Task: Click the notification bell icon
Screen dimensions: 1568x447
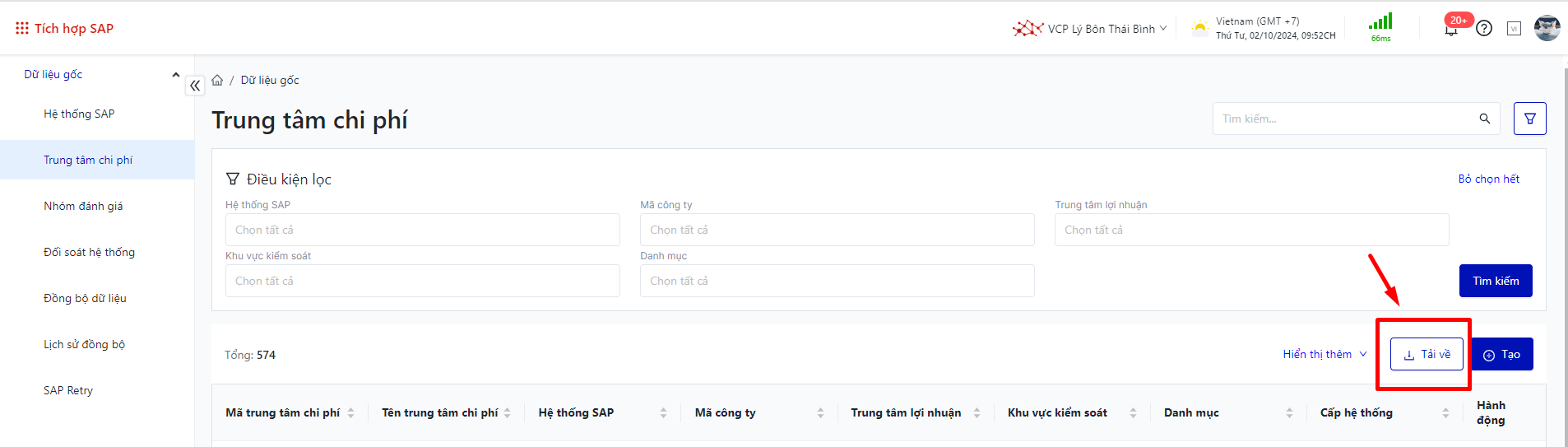Action: pyautogui.click(x=1451, y=30)
